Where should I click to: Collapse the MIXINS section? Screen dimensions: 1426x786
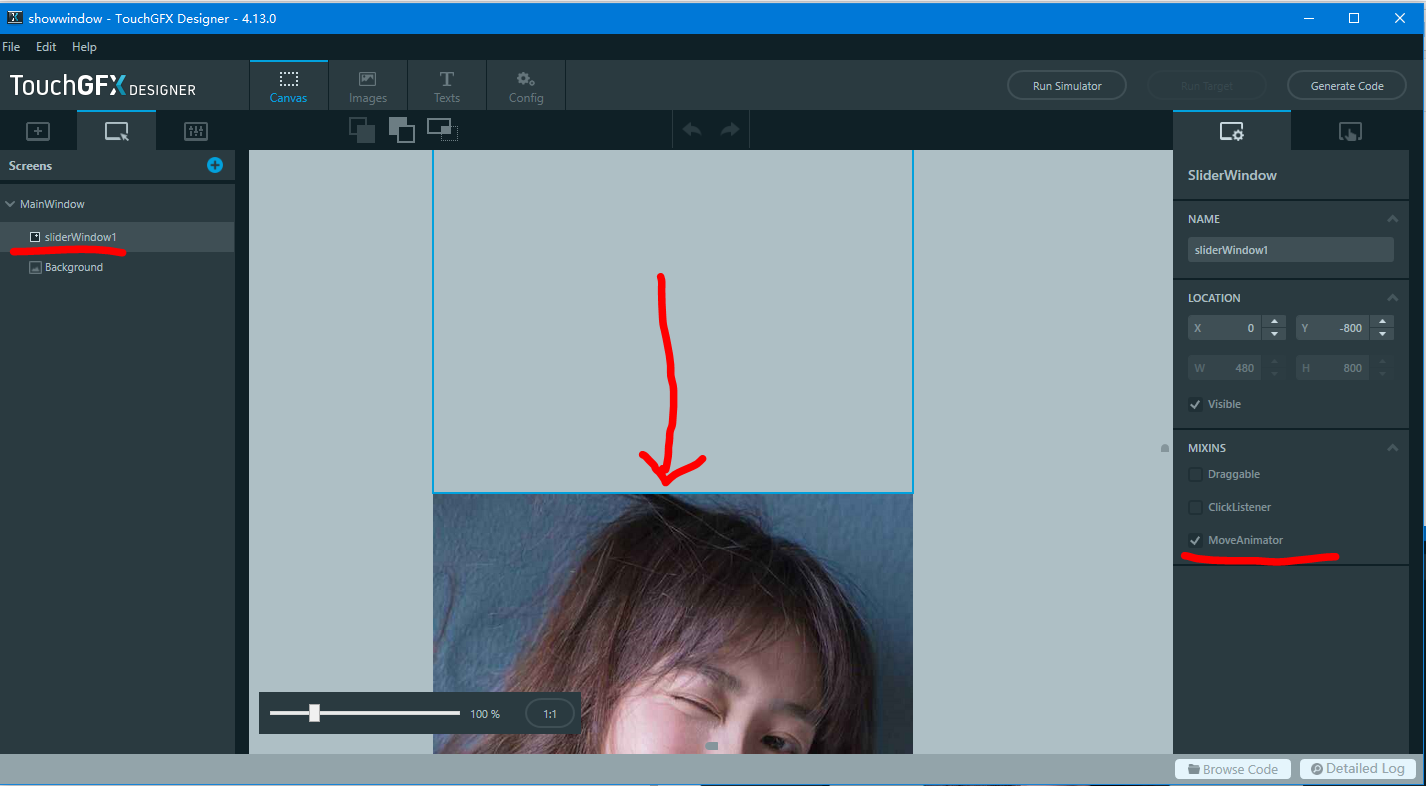(x=1392, y=447)
